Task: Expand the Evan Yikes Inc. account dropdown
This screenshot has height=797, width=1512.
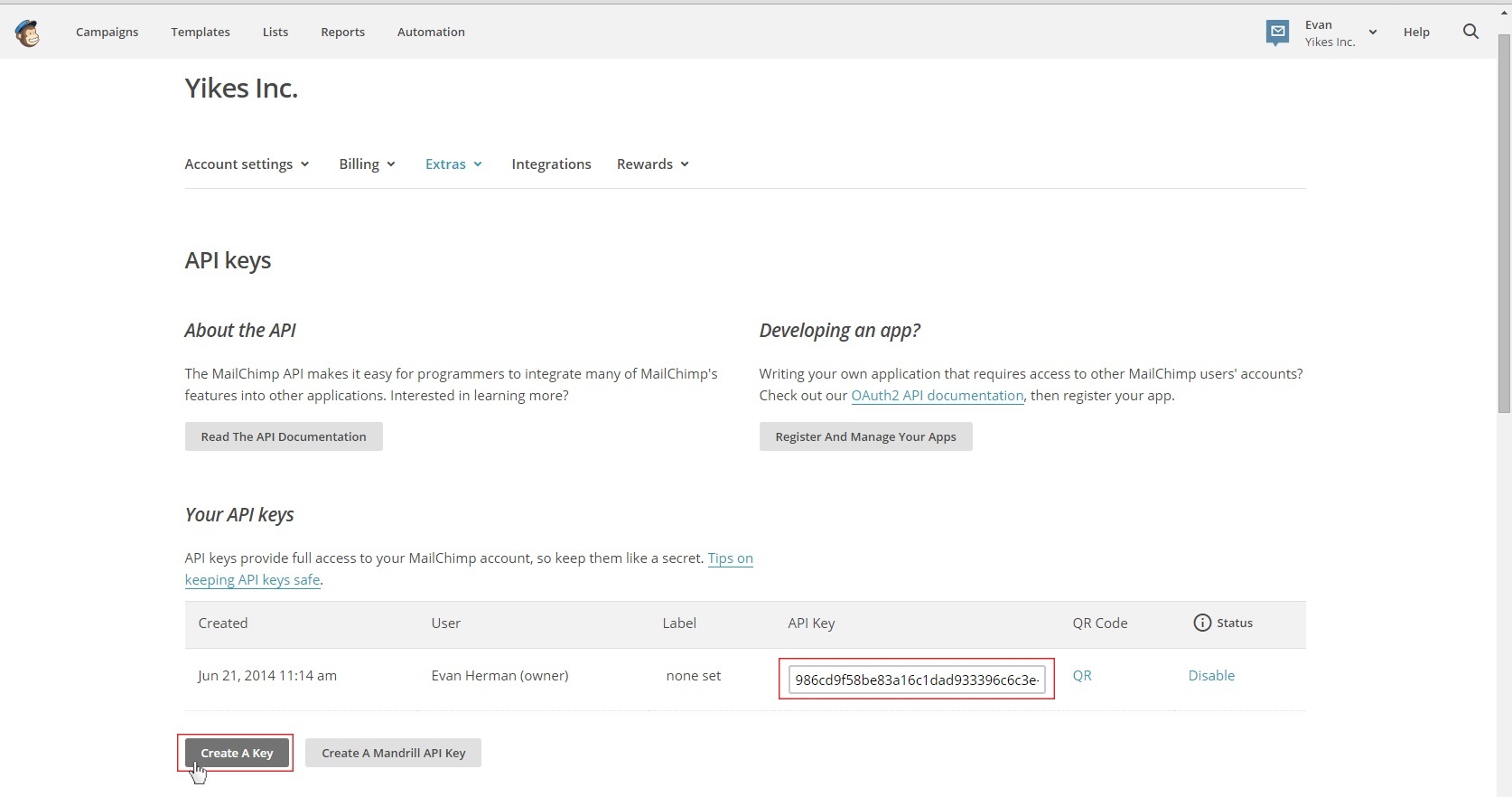Action: (1340, 33)
